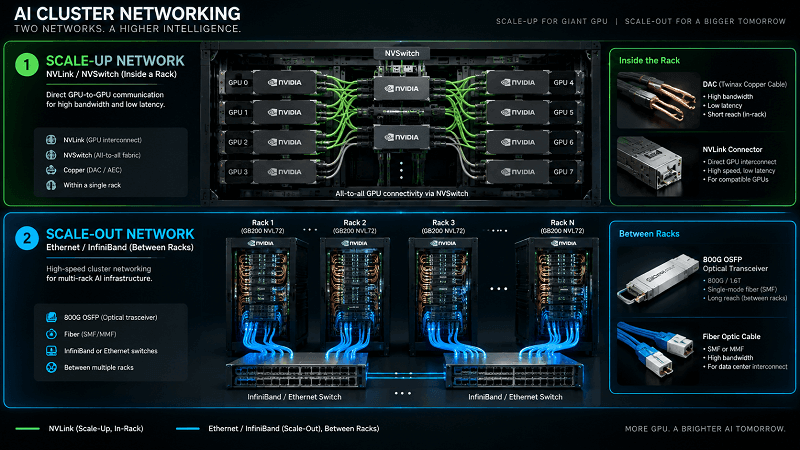Click the 800G OSFP optical transceiver list icon
This screenshot has width=800, height=450.
click(52, 317)
